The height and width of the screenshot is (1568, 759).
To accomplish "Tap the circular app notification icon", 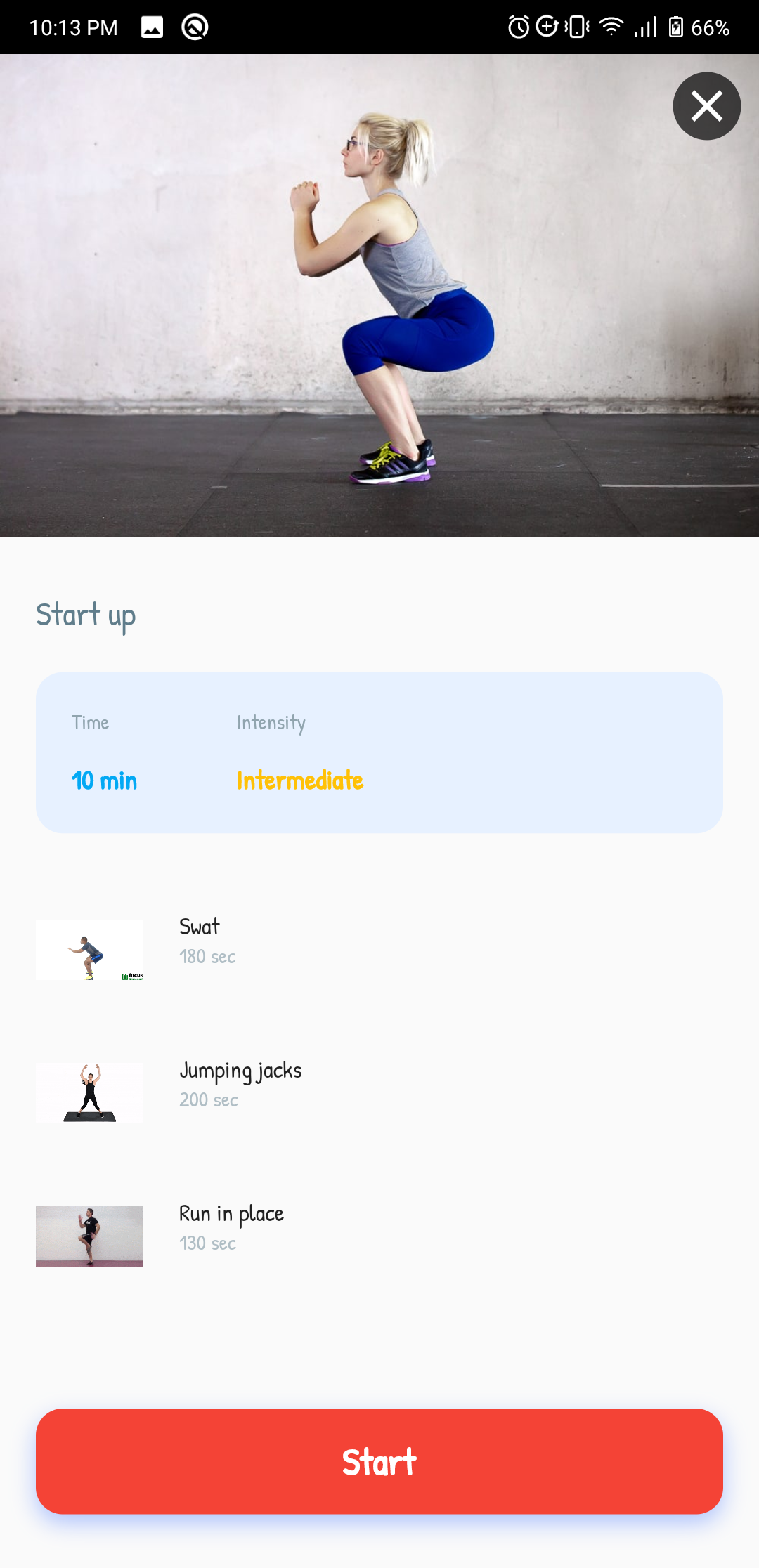I will coord(195,27).
